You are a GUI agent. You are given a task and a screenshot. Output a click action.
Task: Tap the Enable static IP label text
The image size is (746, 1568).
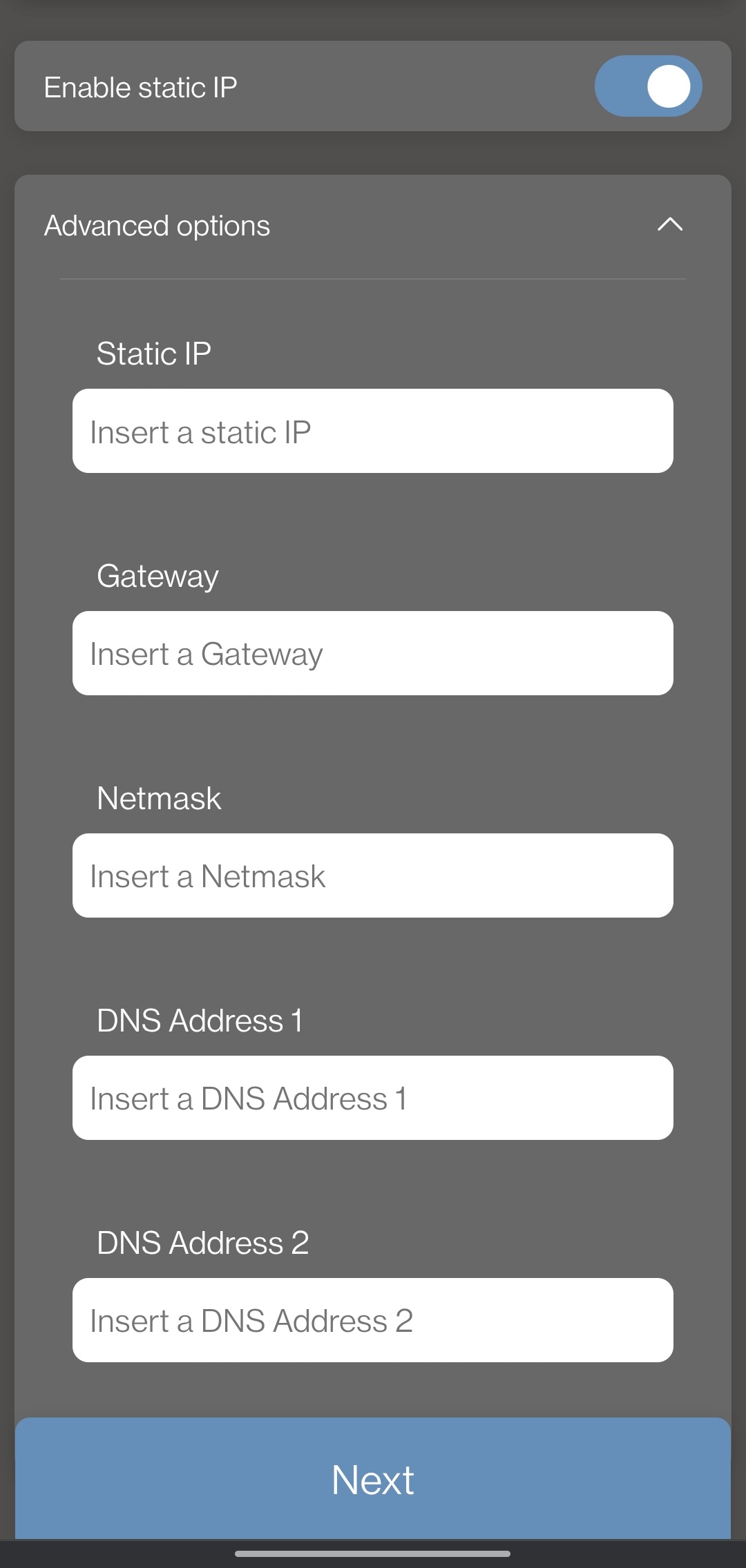[x=141, y=88]
